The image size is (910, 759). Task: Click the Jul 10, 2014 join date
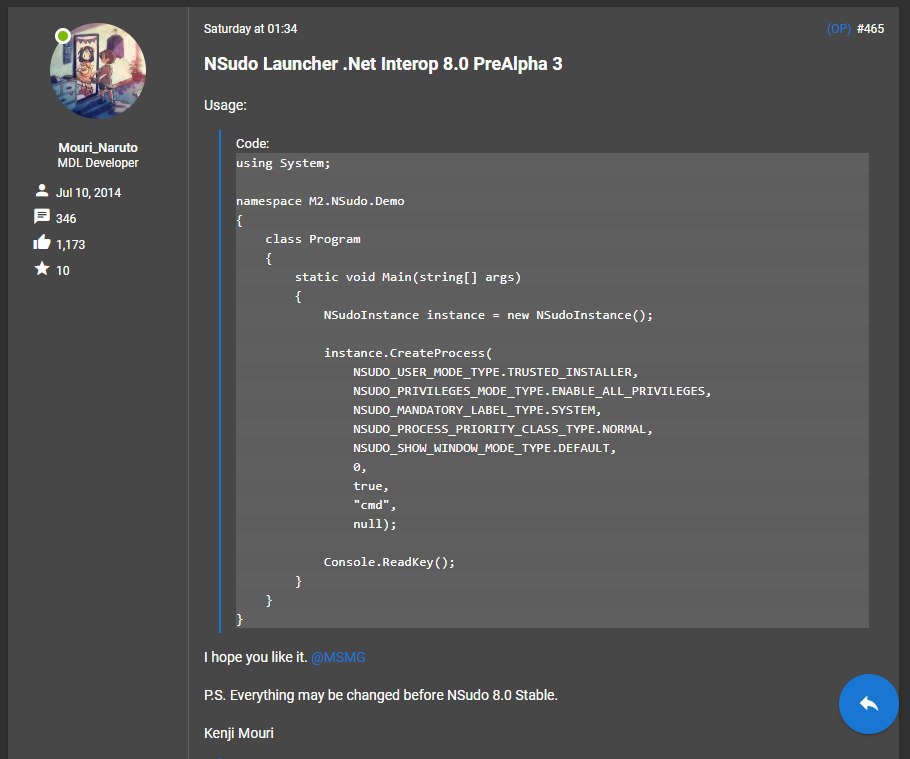89,192
